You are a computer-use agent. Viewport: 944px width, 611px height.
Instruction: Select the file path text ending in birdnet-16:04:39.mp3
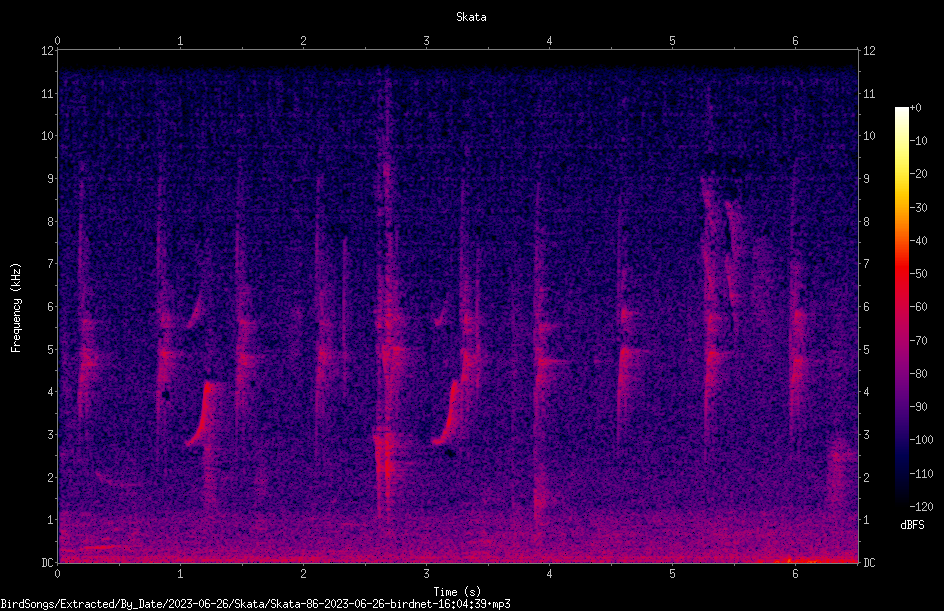click(255, 604)
